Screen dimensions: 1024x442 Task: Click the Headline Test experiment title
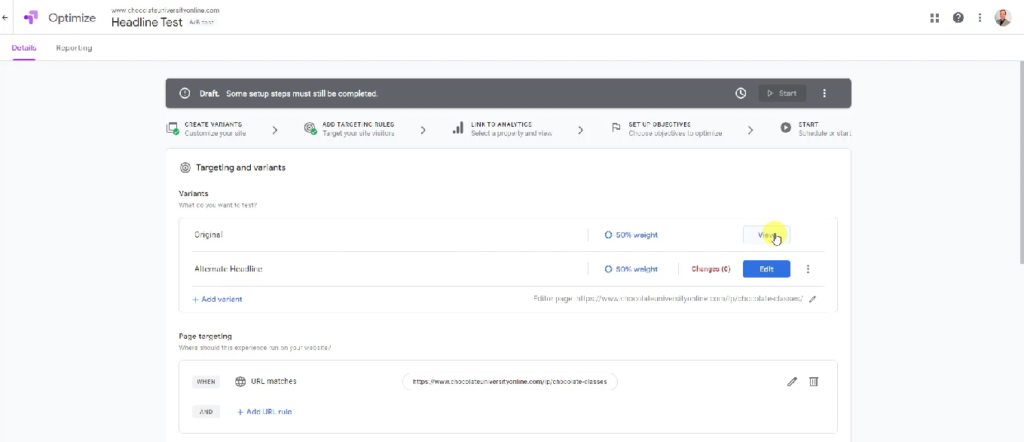[x=147, y=22]
